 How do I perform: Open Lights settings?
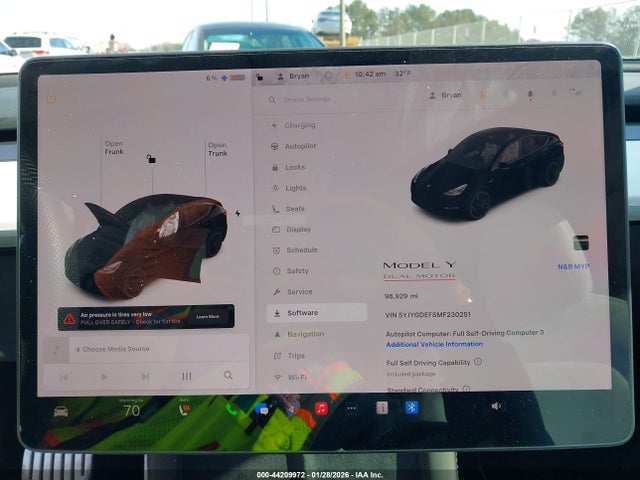pos(289,188)
